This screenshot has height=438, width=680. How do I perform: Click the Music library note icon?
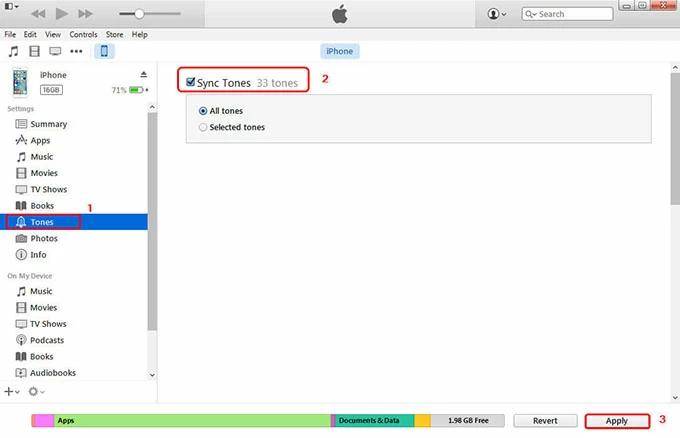13,51
